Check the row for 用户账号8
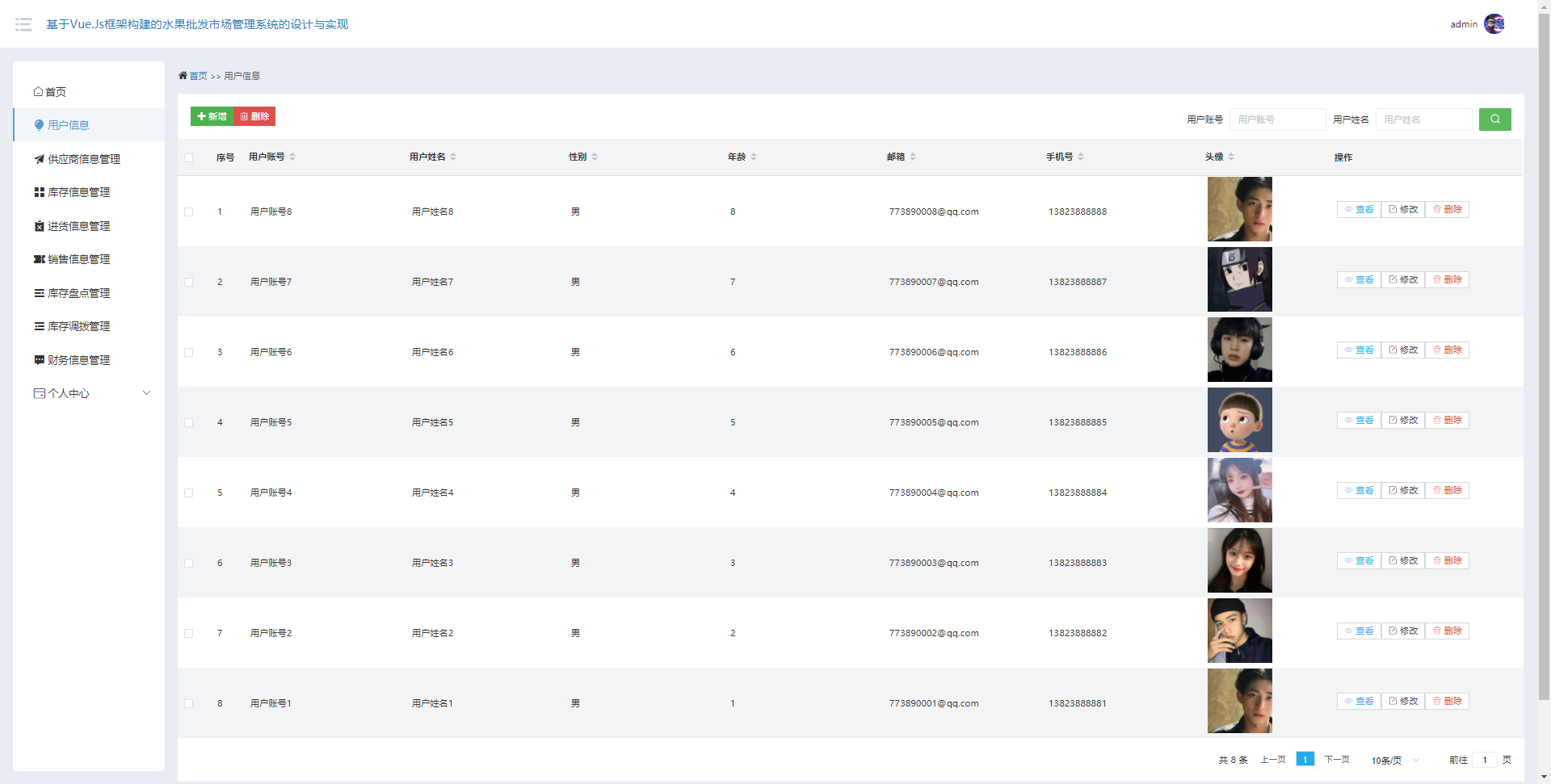This screenshot has height=784, width=1551. [x=189, y=212]
